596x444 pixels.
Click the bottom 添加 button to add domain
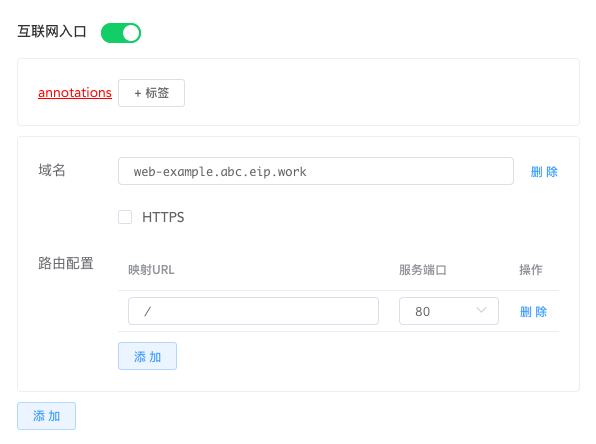click(x=46, y=416)
